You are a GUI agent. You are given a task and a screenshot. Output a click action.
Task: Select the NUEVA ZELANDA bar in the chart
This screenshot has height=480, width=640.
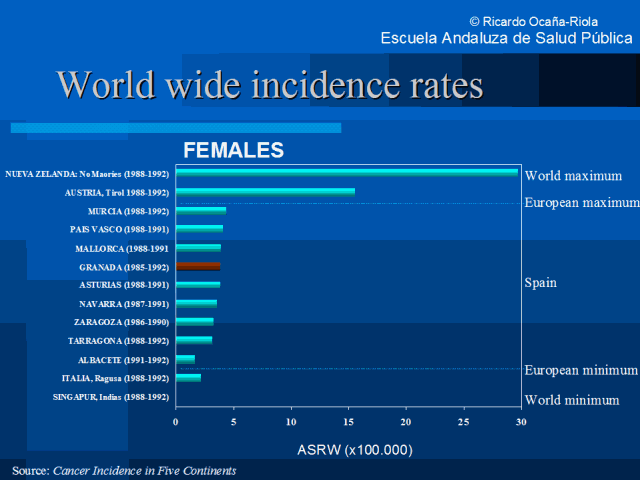click(x=346, y=173)
